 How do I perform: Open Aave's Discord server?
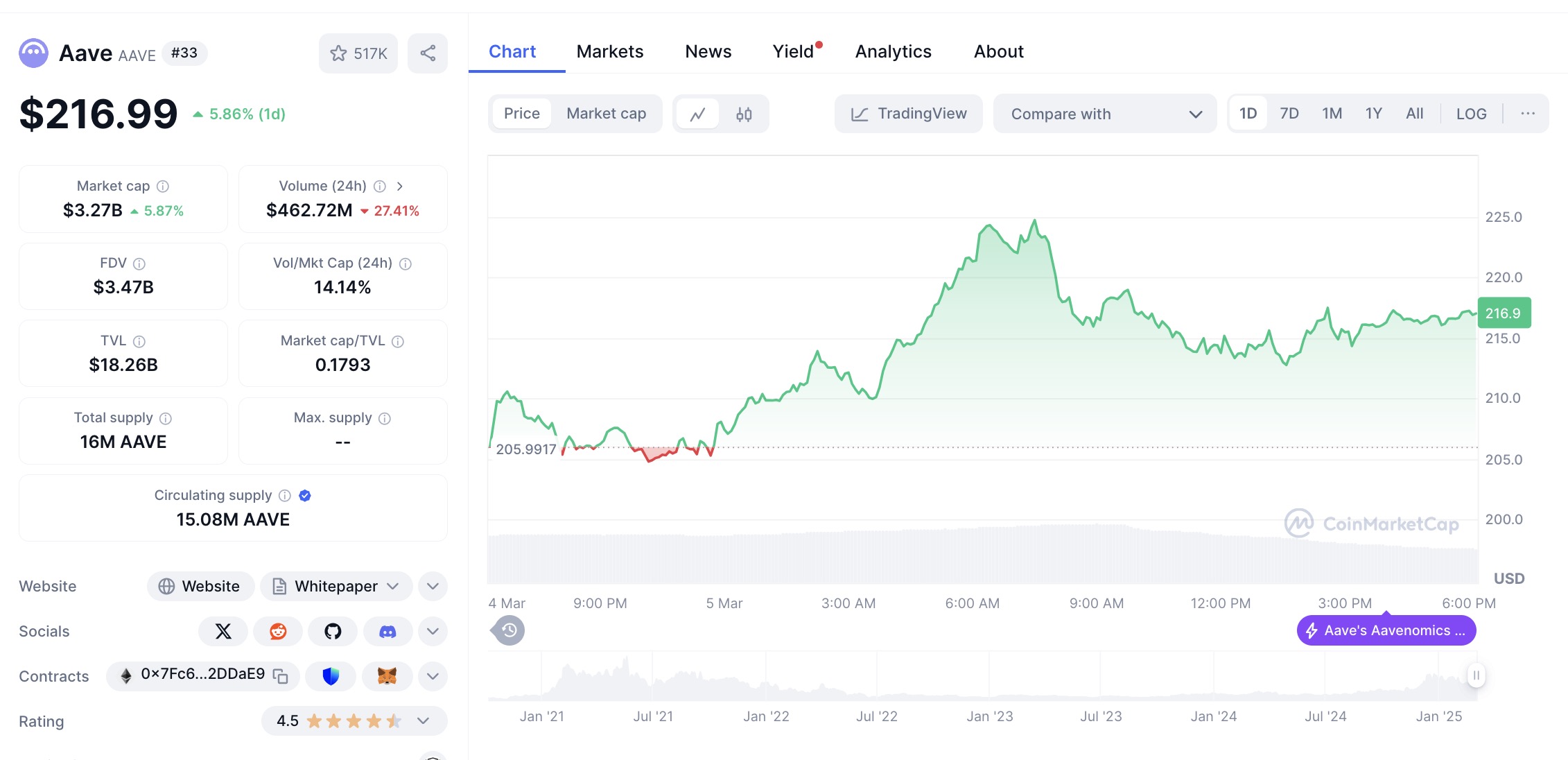(x=387, y=631)
